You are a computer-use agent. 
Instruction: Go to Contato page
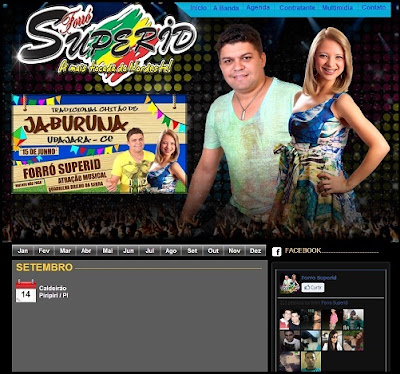[374, 7]
